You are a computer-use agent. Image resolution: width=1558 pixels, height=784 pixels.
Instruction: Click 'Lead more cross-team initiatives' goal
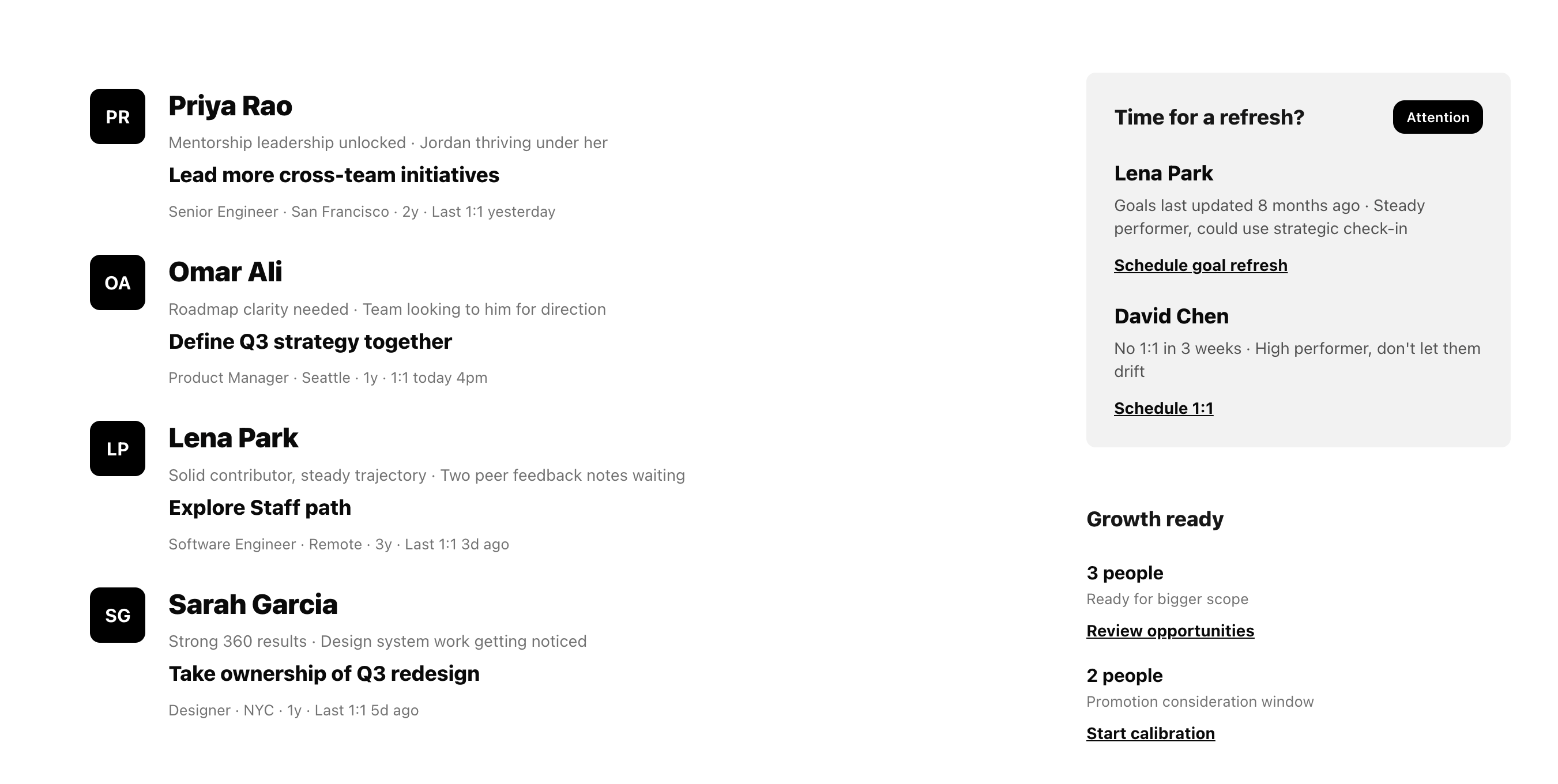pos(333,175)
